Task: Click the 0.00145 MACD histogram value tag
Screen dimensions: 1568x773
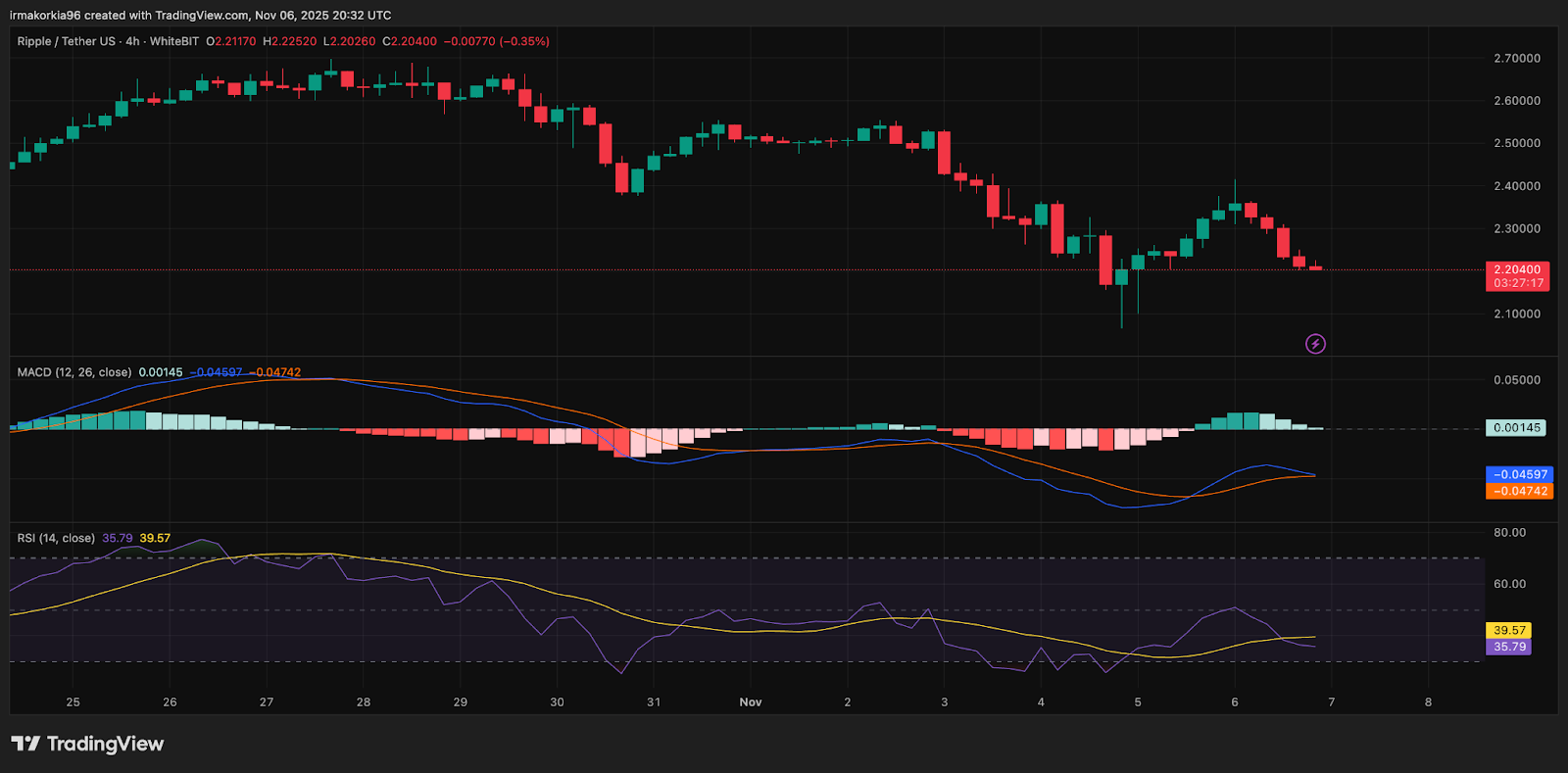Action: tap(1516, 428)
